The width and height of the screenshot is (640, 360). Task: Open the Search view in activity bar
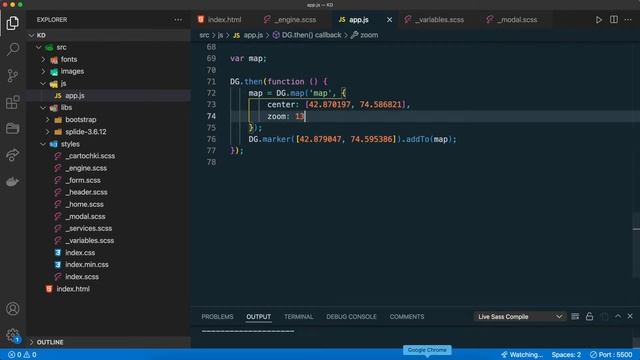tap(13, 49)
